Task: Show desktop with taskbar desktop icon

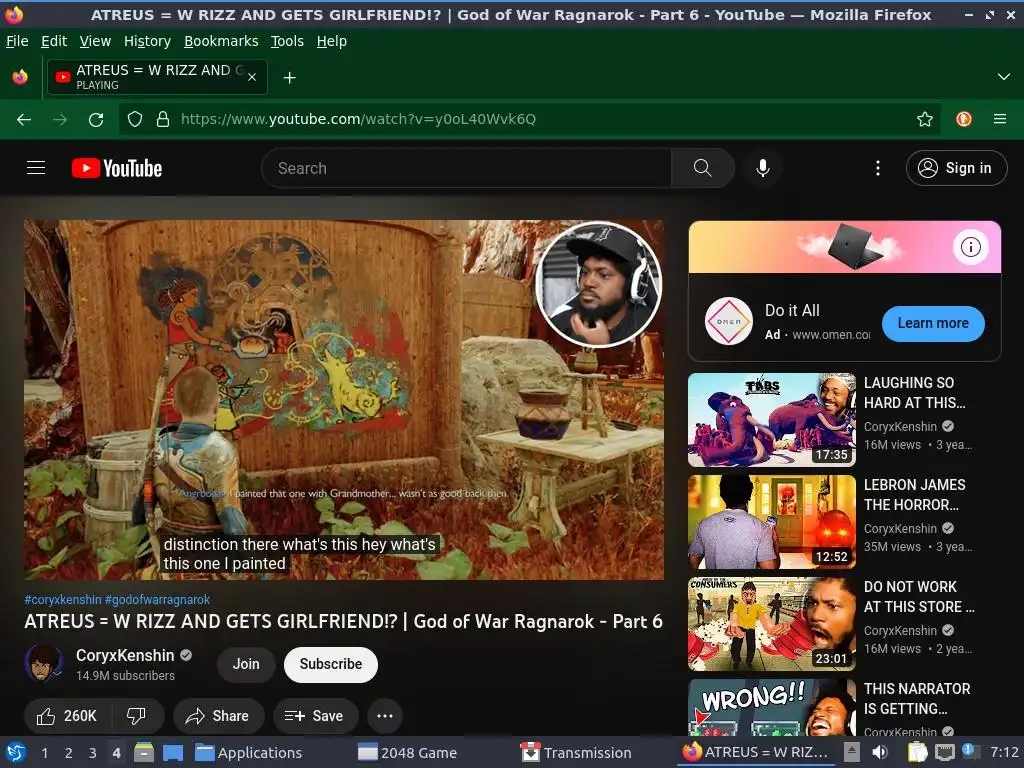Action: (173, 752)
